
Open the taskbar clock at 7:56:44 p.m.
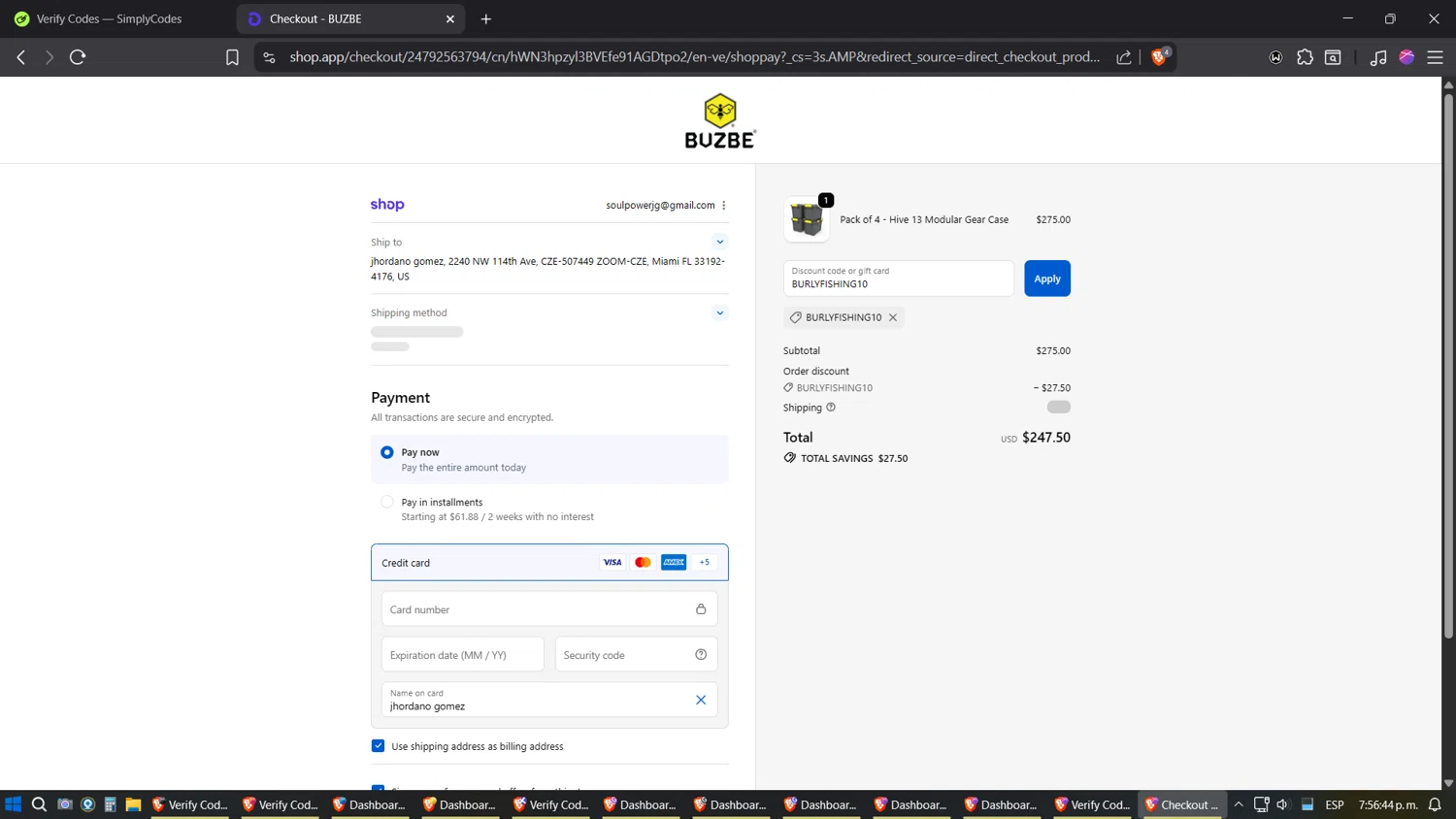tap(1388, 804)
